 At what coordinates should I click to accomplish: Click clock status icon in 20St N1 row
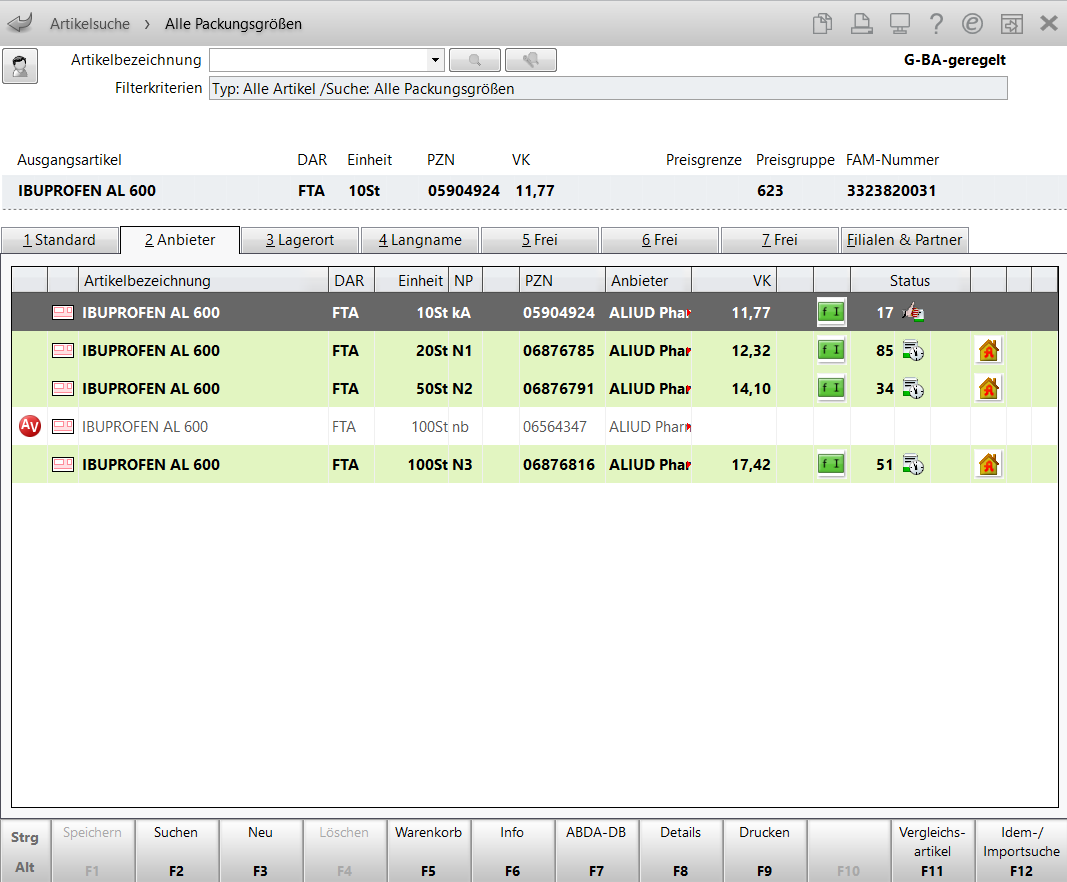[913, 350]
